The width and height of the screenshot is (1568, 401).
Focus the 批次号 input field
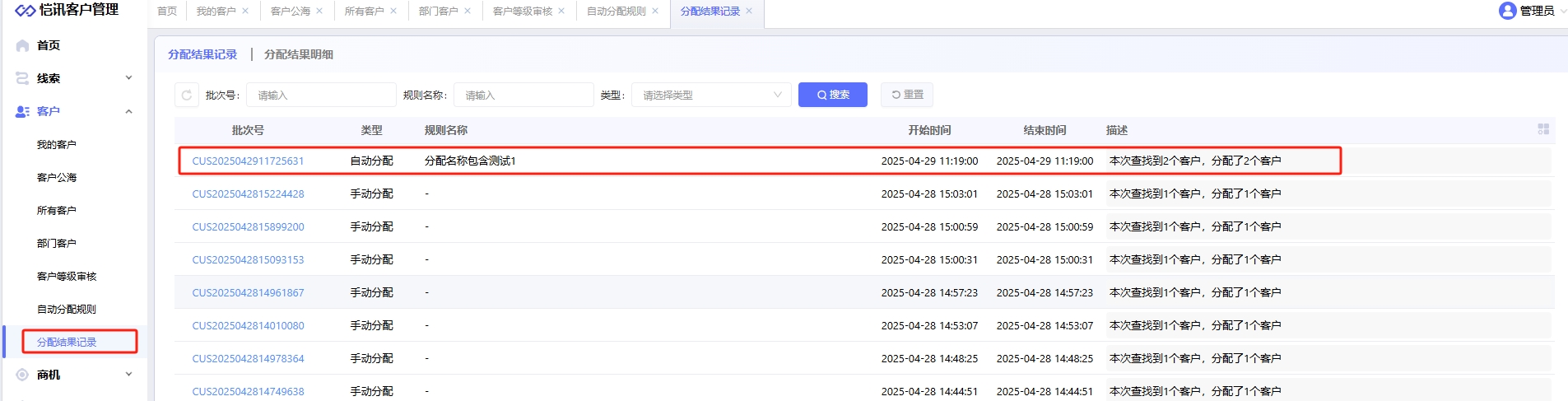click(x=321, y=96)
